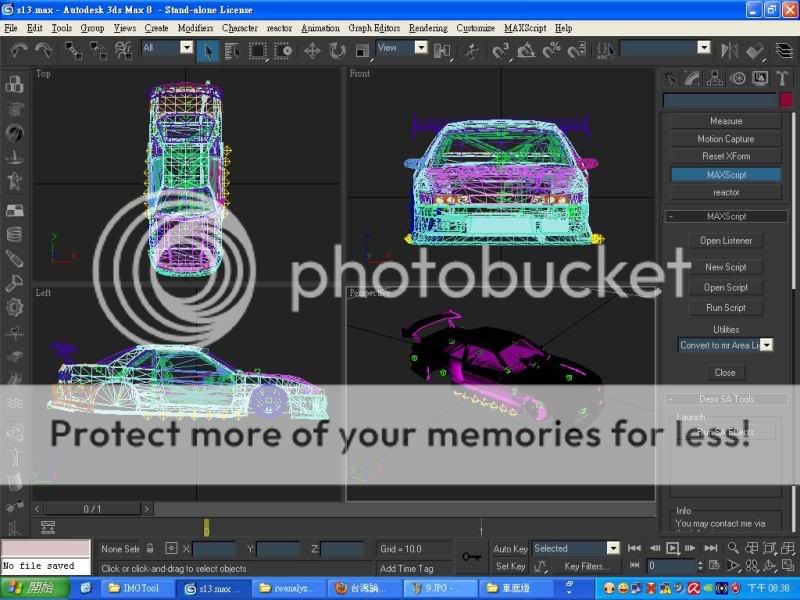
Task: Collapse the MAXScript rollout header
Action: point(726,216)
